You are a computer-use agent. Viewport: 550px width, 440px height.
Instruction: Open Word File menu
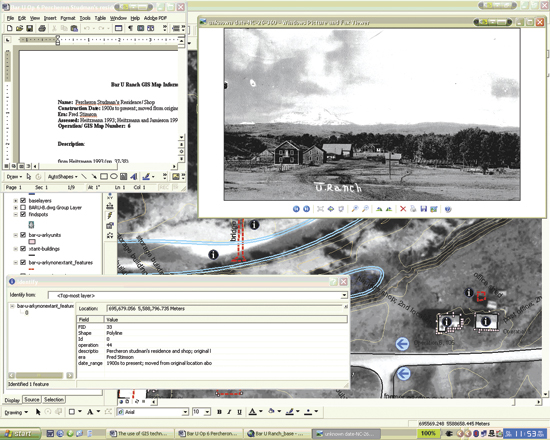coord(10,18)
